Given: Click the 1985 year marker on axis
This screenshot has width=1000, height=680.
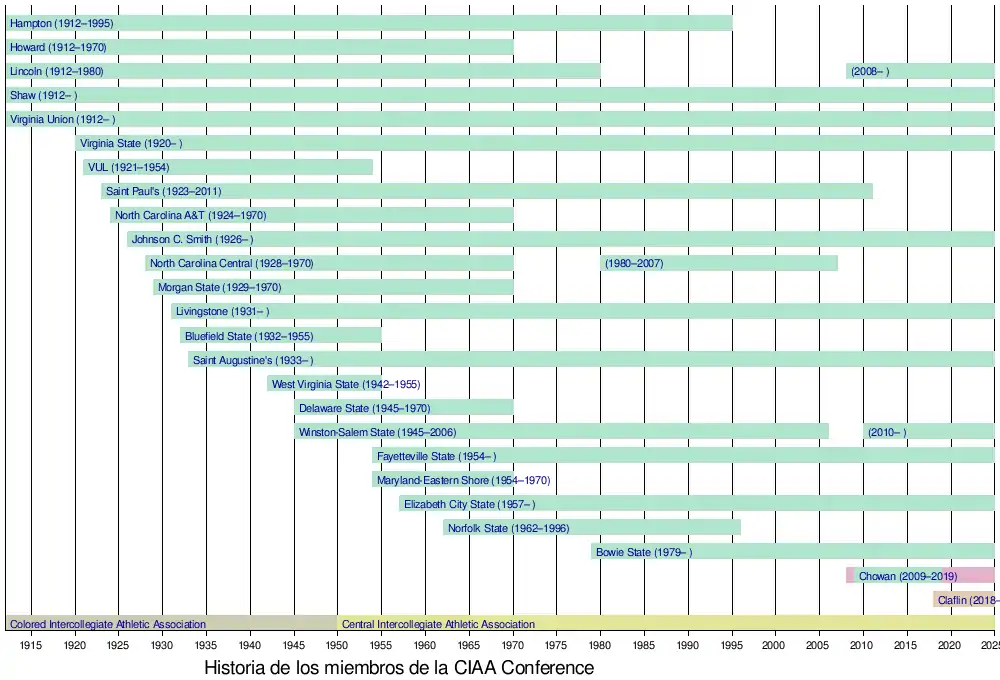Looking at the screenshot, I should pyautogui.click(x=644, y=646).
